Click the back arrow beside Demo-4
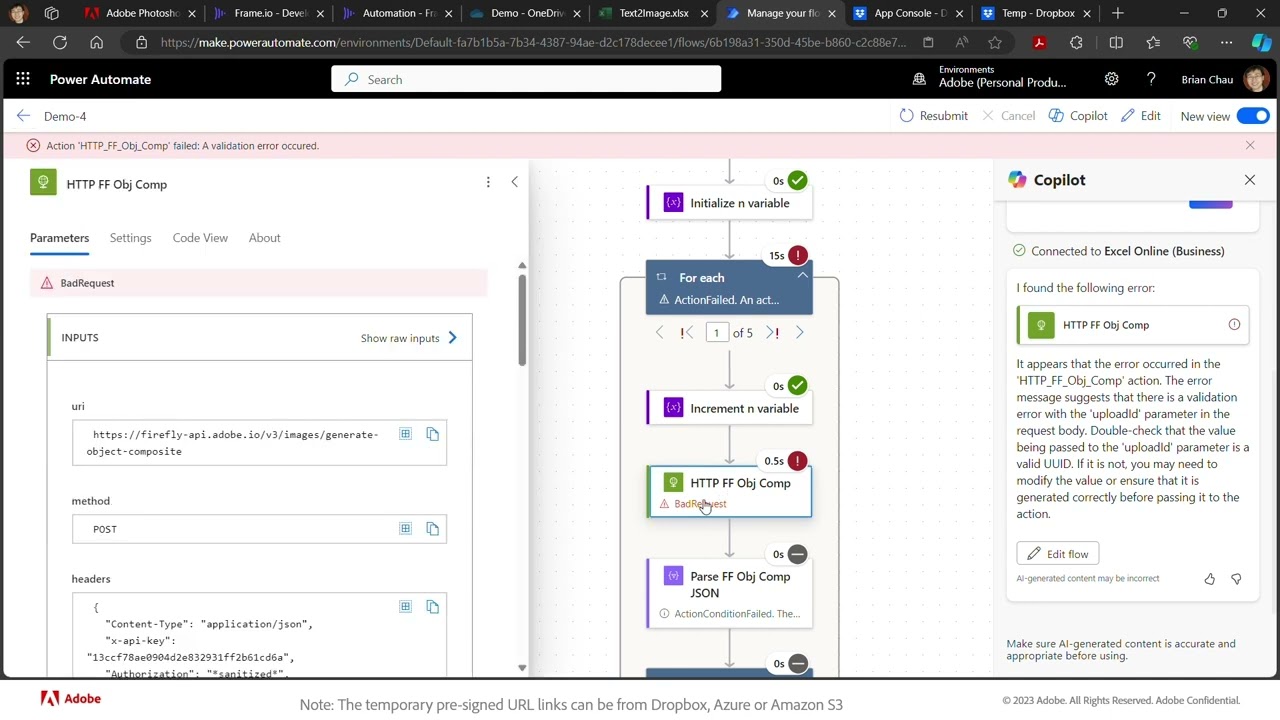The height and width of the screenshot is (720, 1280). [23, 116]
